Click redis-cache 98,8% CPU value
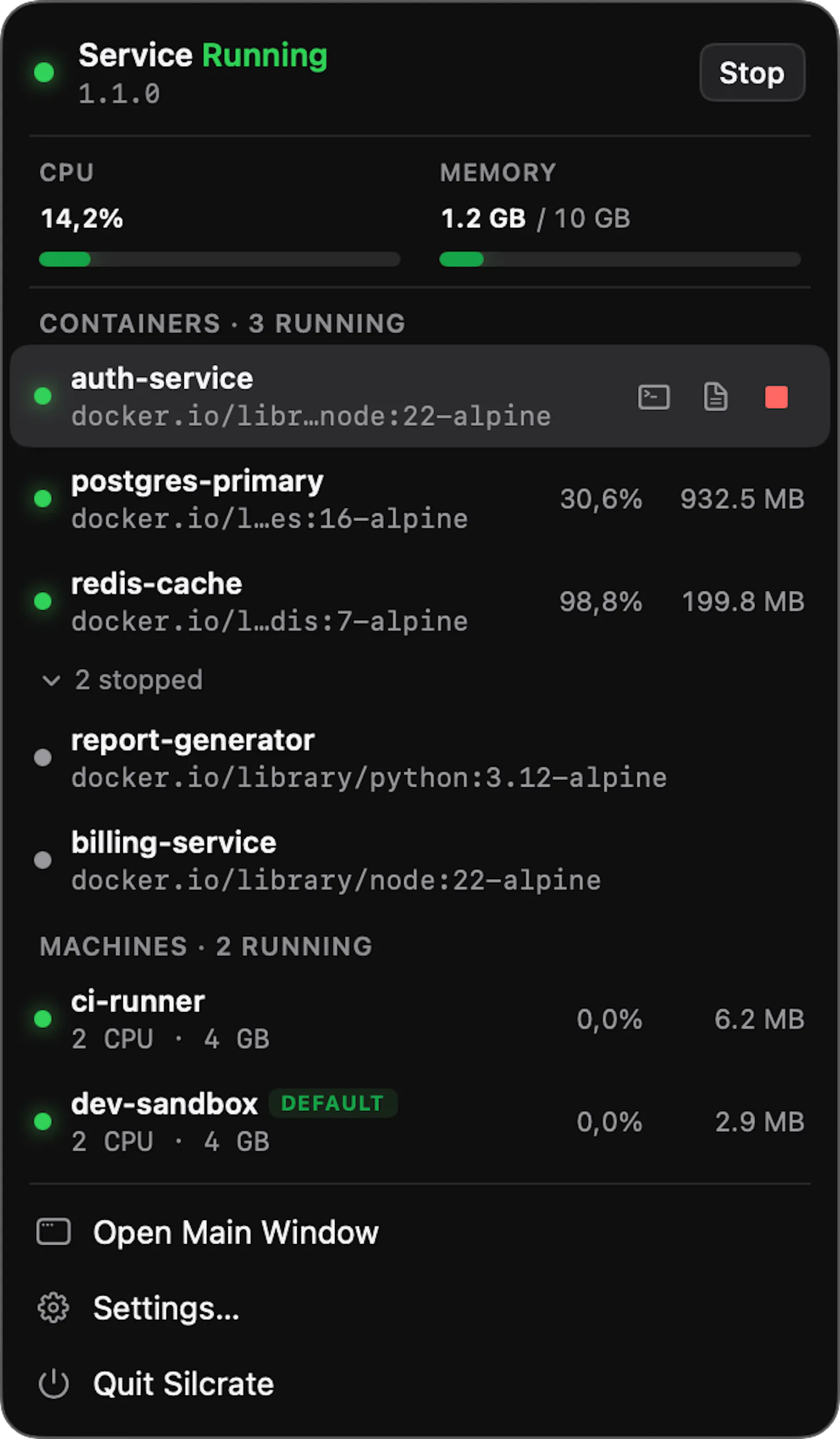This screenshot has height=1439, width=840. (601, 601)
